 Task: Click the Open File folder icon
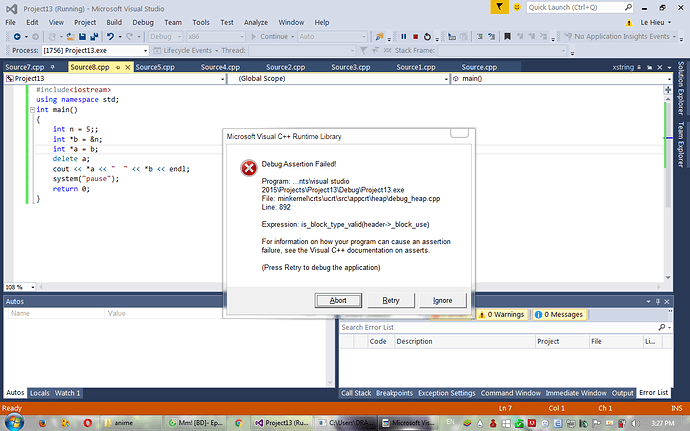tap(70, 37)
